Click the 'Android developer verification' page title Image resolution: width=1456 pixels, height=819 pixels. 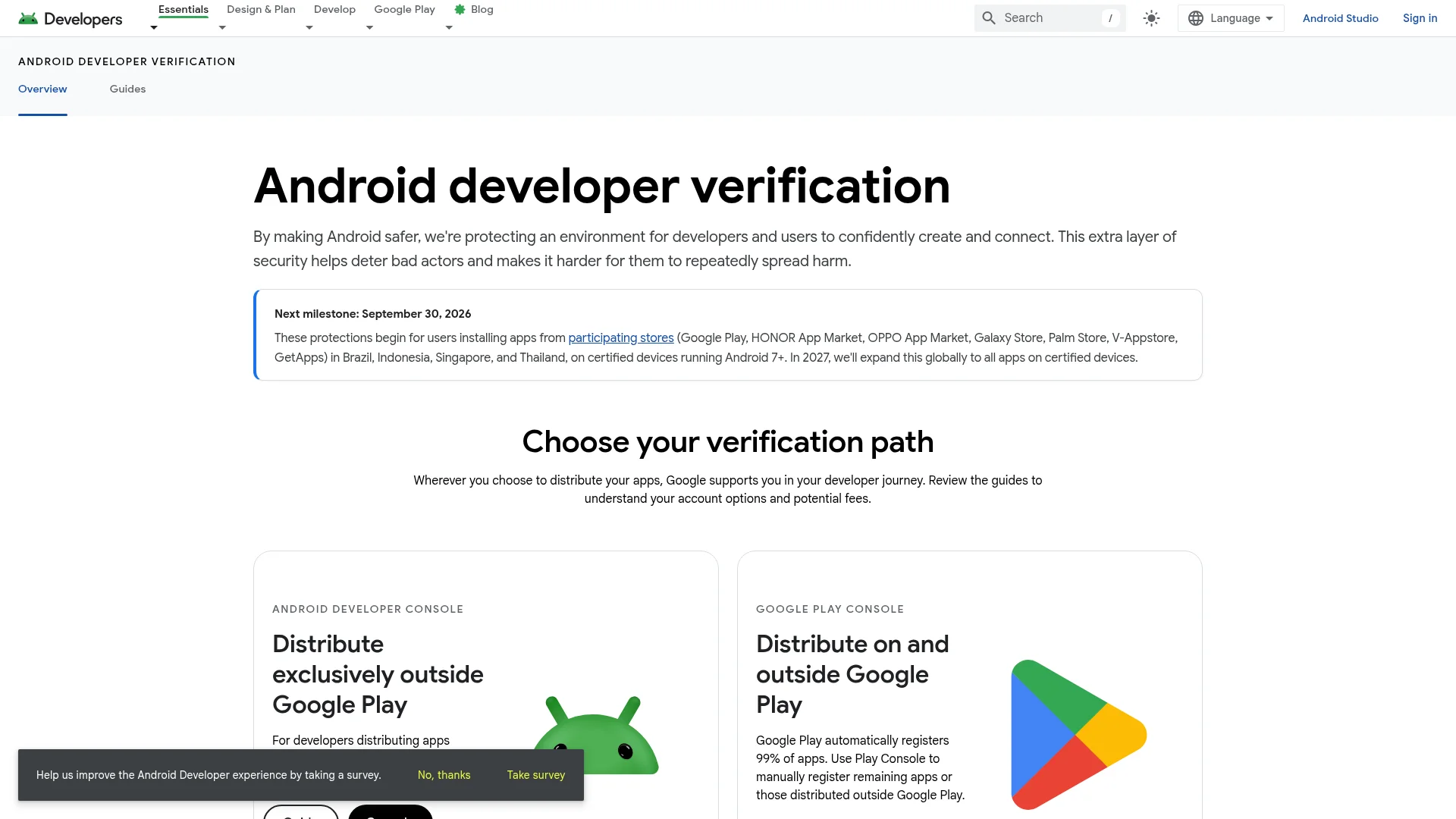601,186
